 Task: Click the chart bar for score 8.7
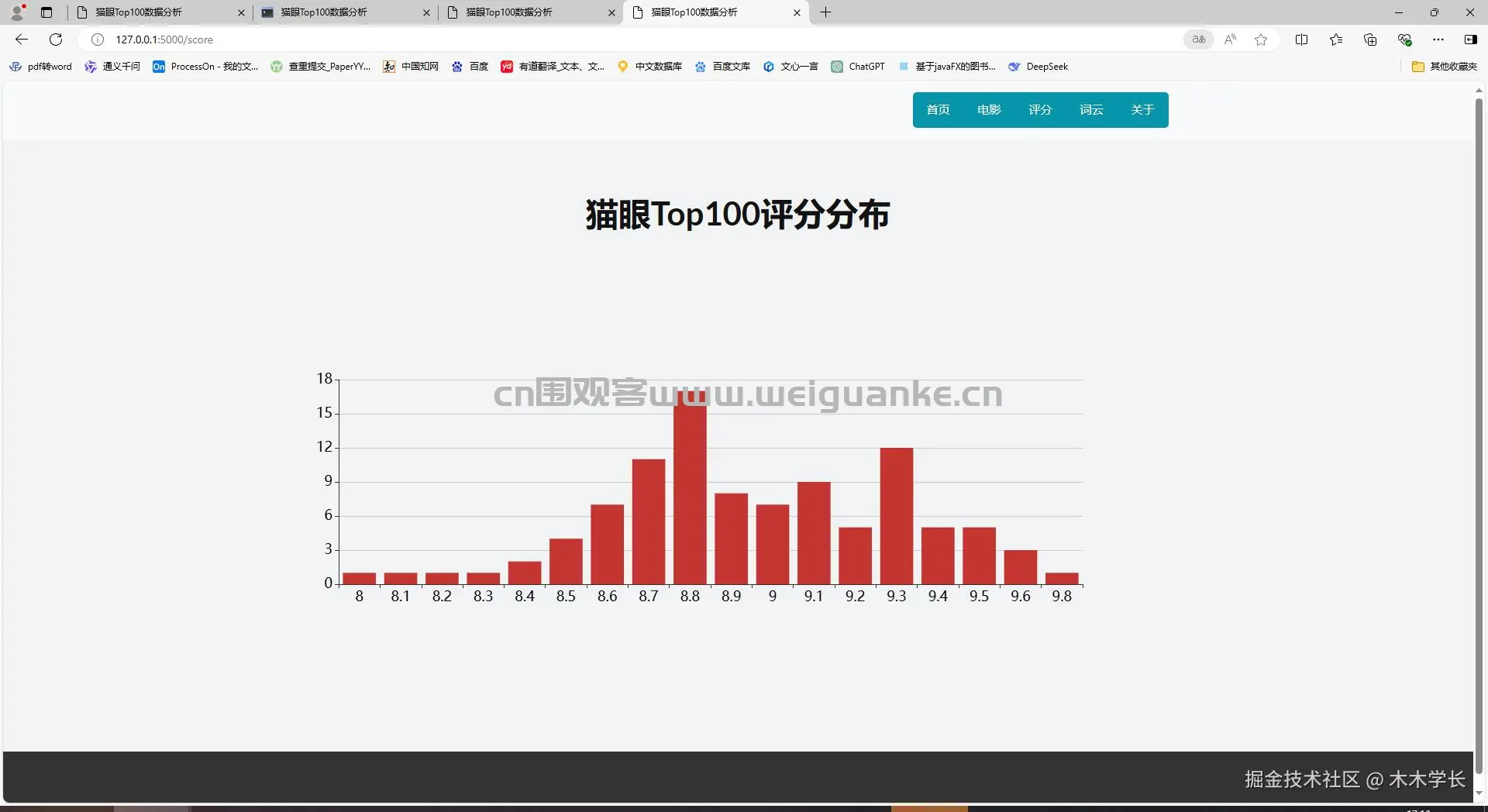coord(649,522)
